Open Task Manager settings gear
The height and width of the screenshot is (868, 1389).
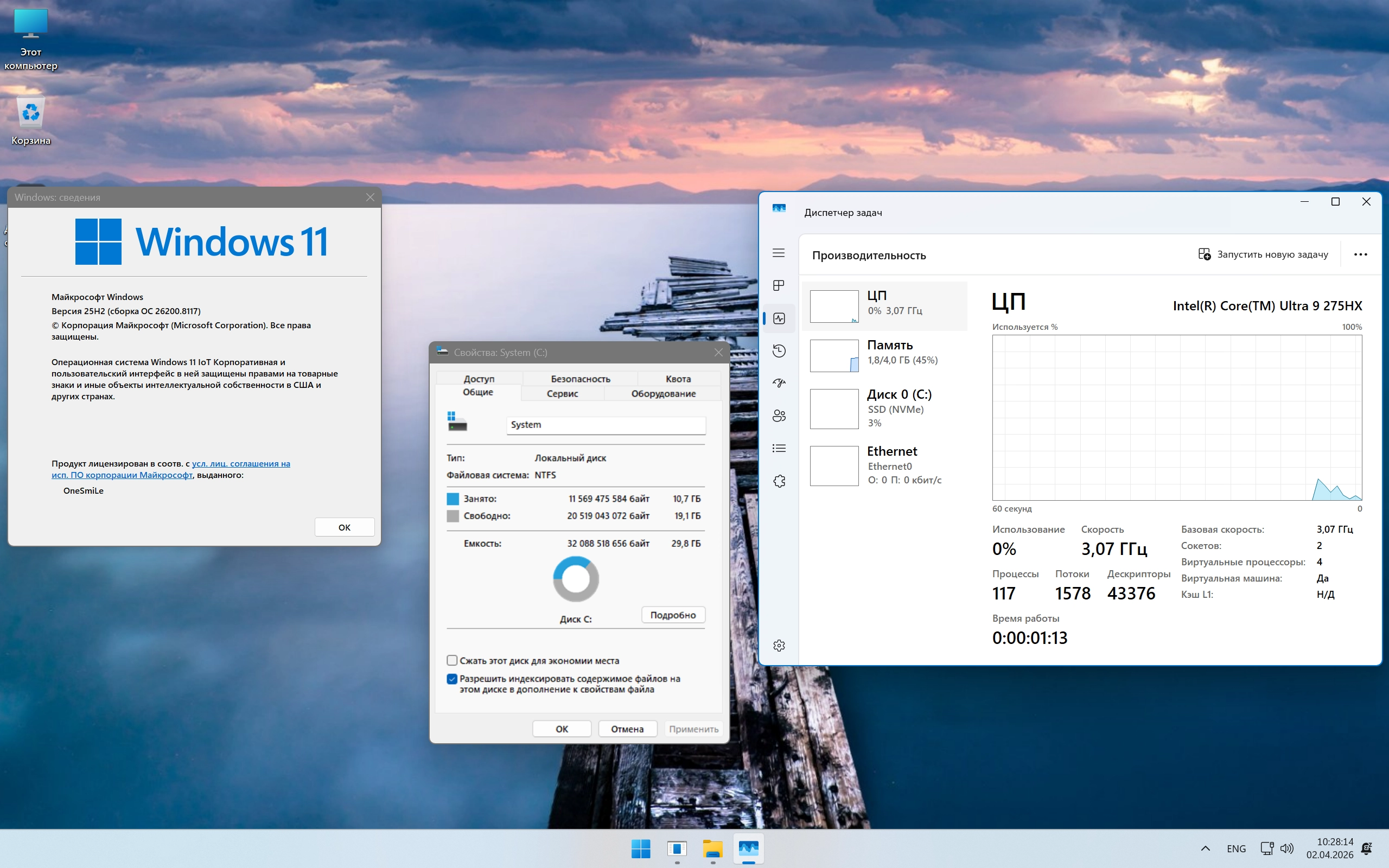click(779, 645)
